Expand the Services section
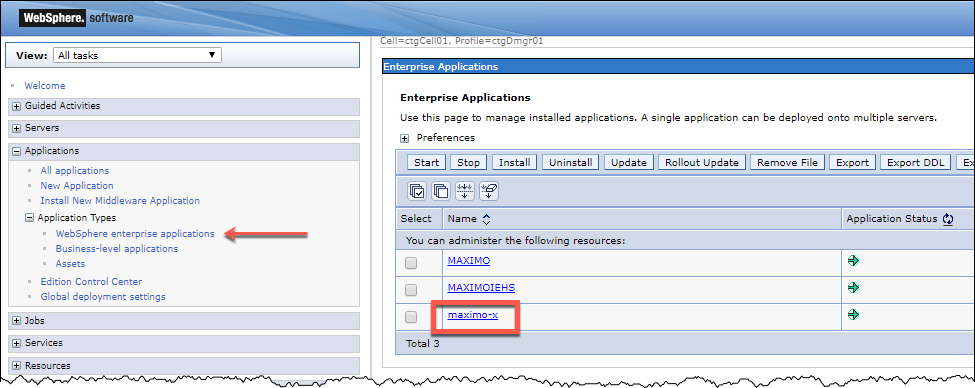Viewport: 975px width, 388px height. point(17,343)
